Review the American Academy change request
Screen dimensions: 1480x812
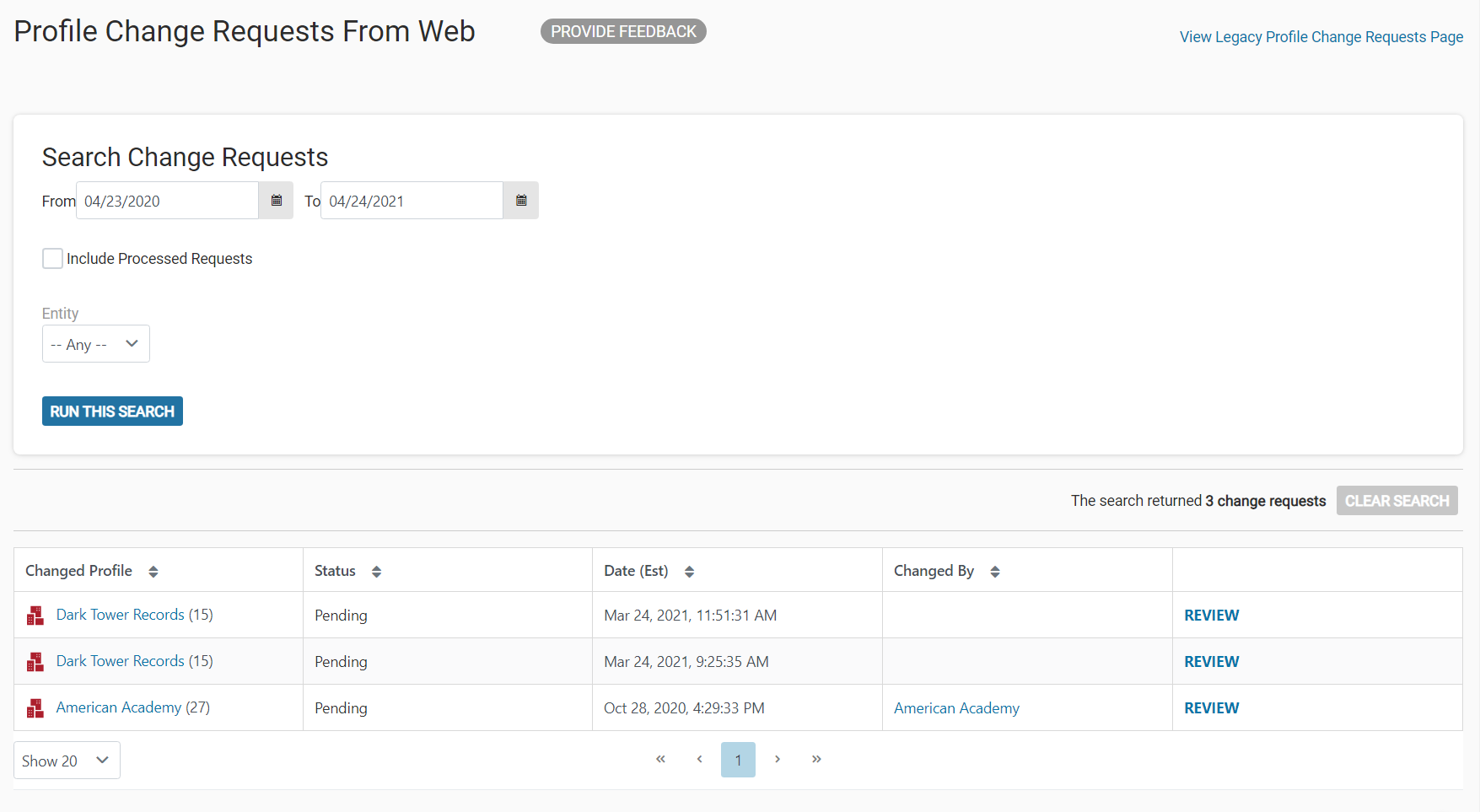[x=1211, y=708]
